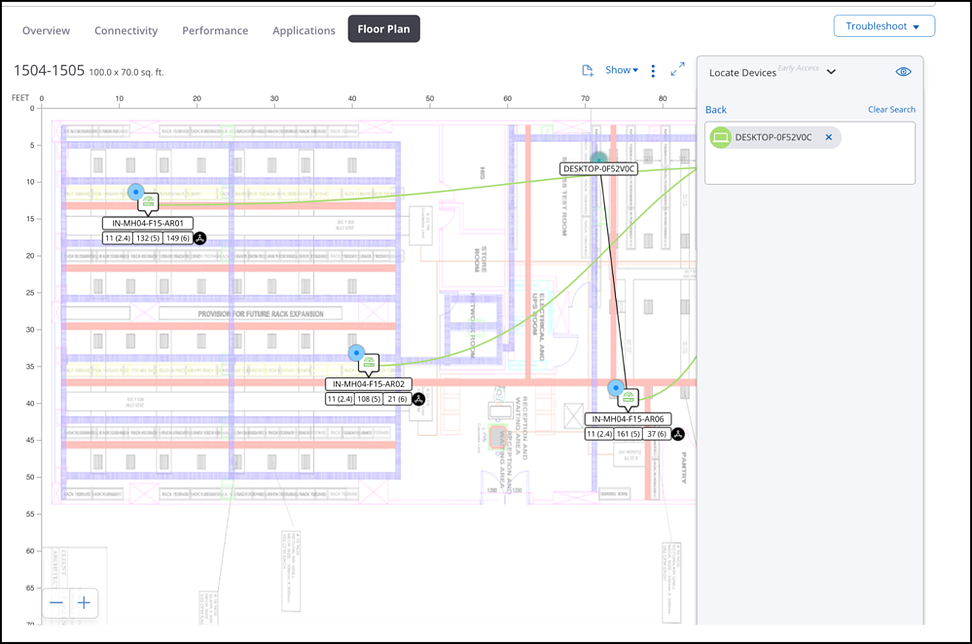Select the IN-MH04-F15-AR06 access point icon
Image resolution: width=972 pixels, height=644 pixels.
[628, 399]
